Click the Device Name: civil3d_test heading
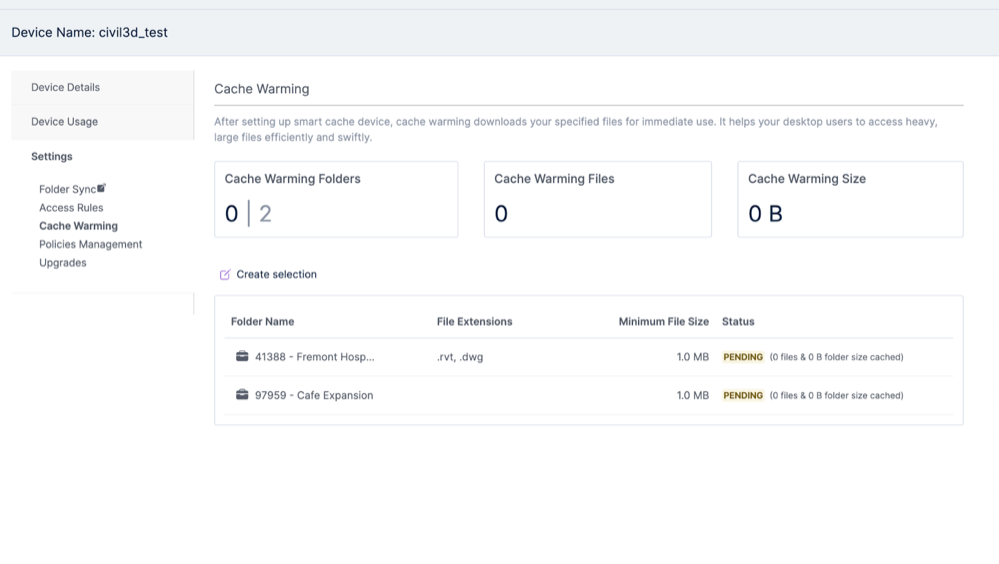Viewport: 999px width, 564px height. click(x=89, y=33)
